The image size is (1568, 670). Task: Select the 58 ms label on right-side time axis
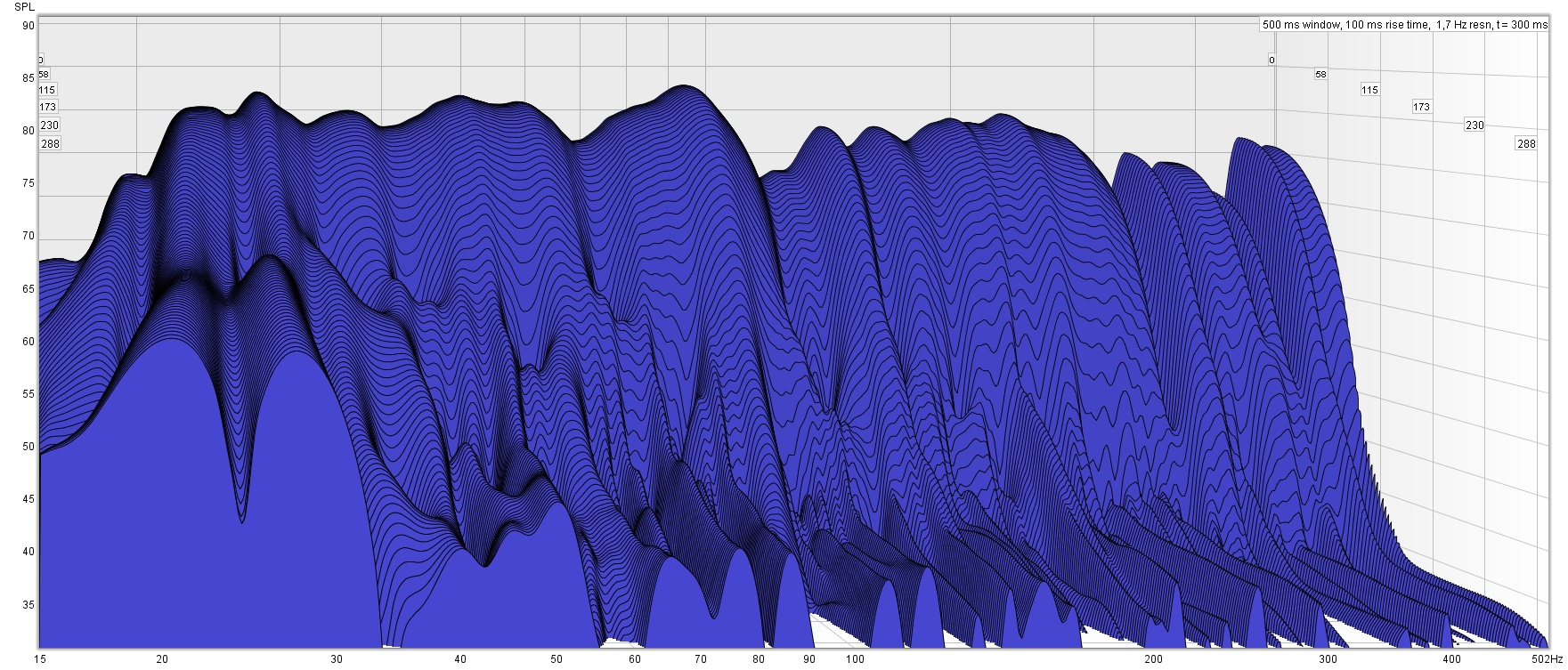coord(1320,75)
